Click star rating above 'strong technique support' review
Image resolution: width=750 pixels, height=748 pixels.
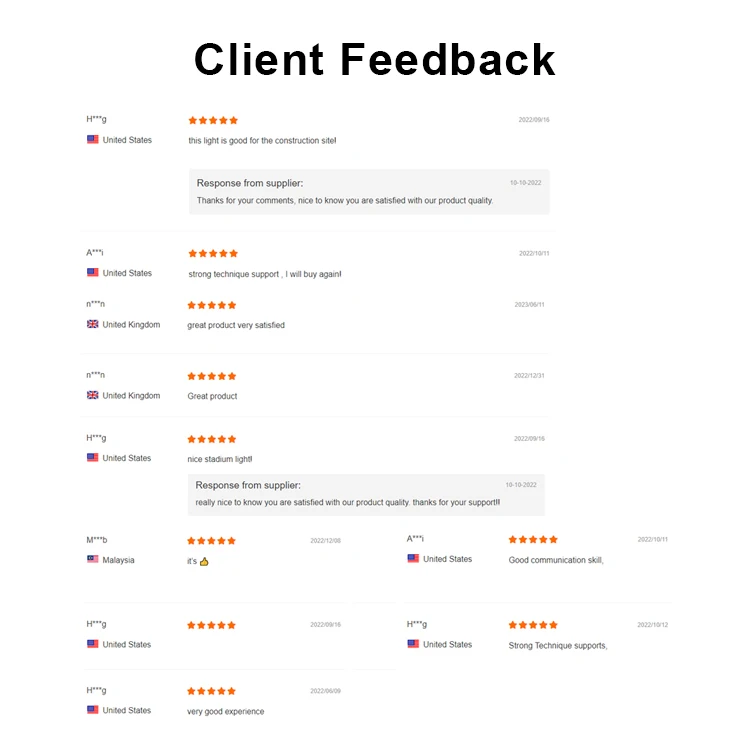tap(213, 253)
